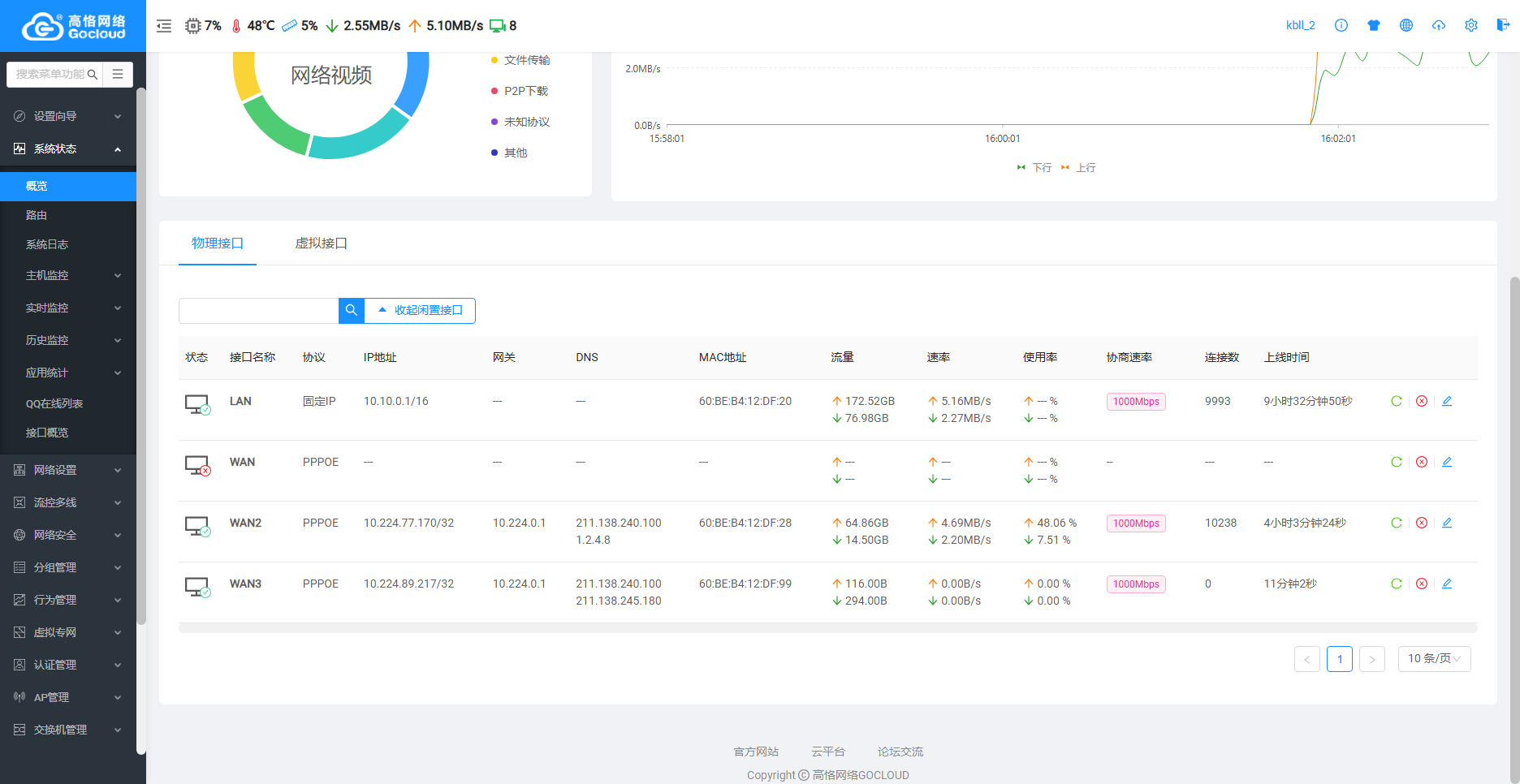Edit the WAN3 interface with pencil icon
The image size is (1520, 784).
[1447, 584]
